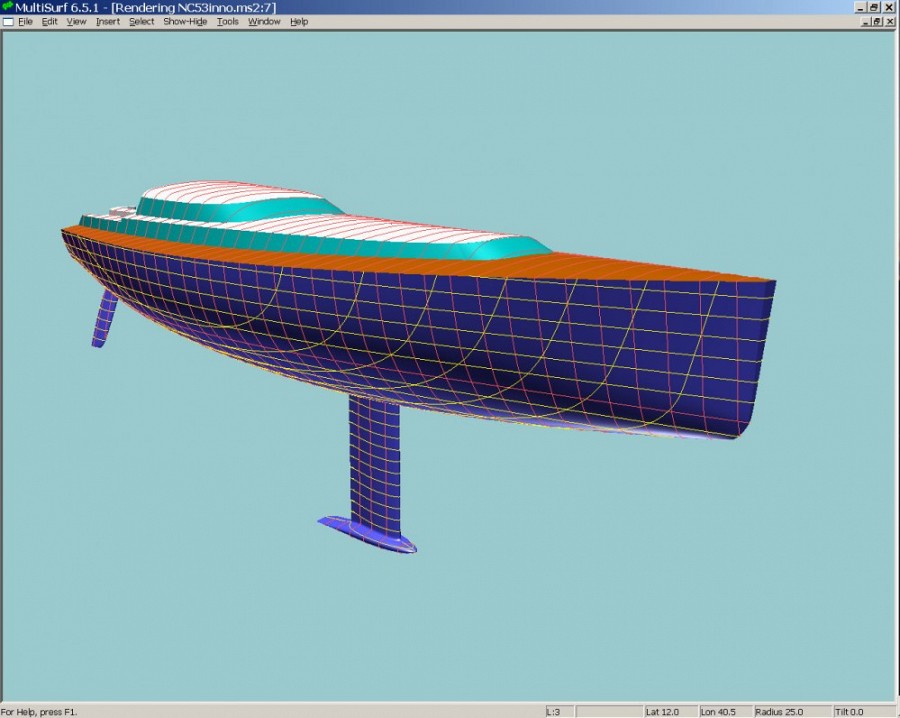Select the rudder at the boat's stern
This screenshot has height=718, width=900.
pos(105,319)
